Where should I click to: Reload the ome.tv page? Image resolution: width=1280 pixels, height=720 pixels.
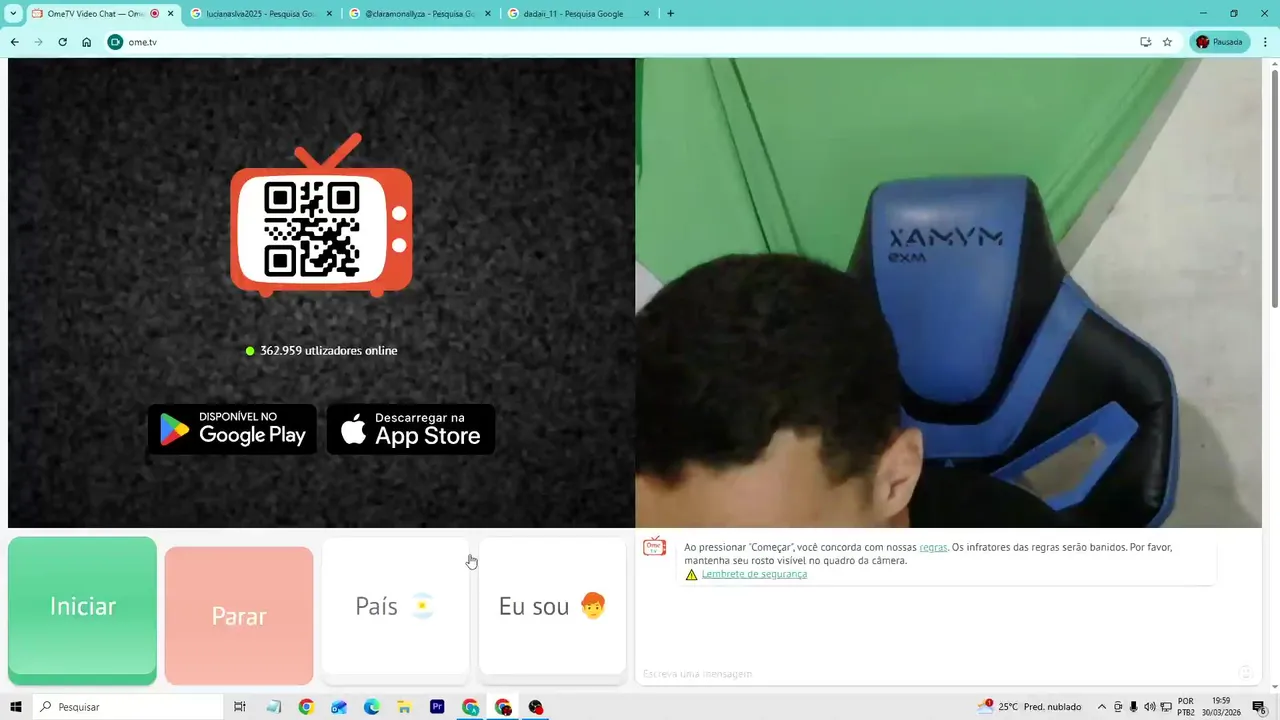[x=62, y=42]
